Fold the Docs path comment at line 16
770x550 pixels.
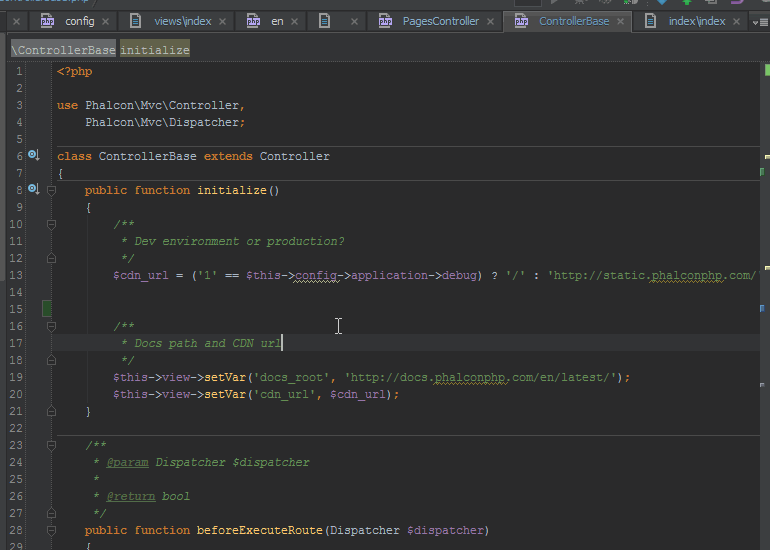[51, 326]
